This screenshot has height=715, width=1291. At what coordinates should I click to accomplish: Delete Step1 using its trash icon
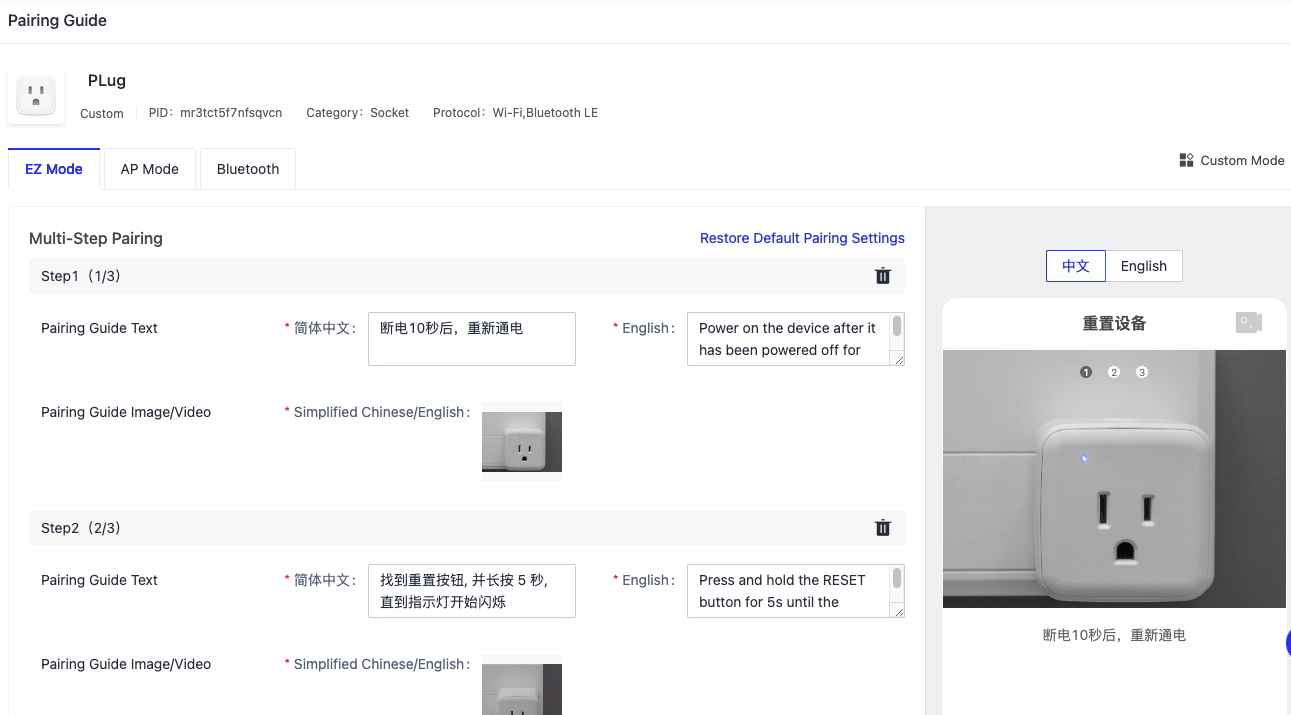(x=882, y=275)
